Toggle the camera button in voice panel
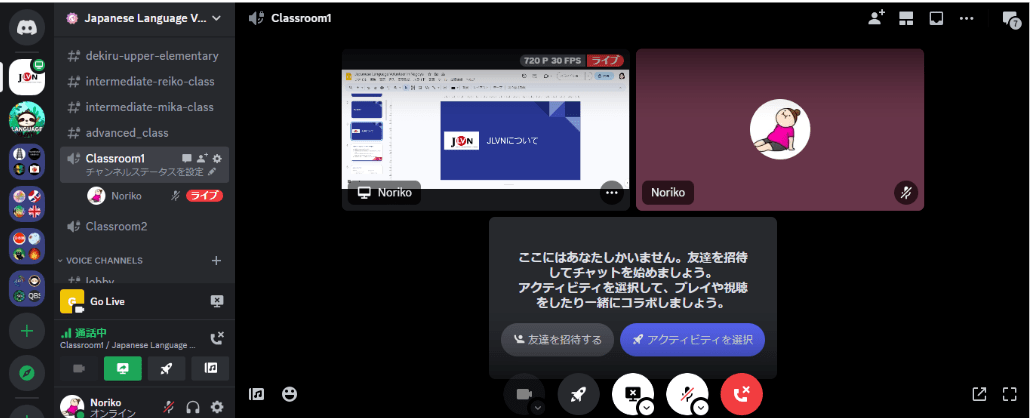 (x=79, y=368)
